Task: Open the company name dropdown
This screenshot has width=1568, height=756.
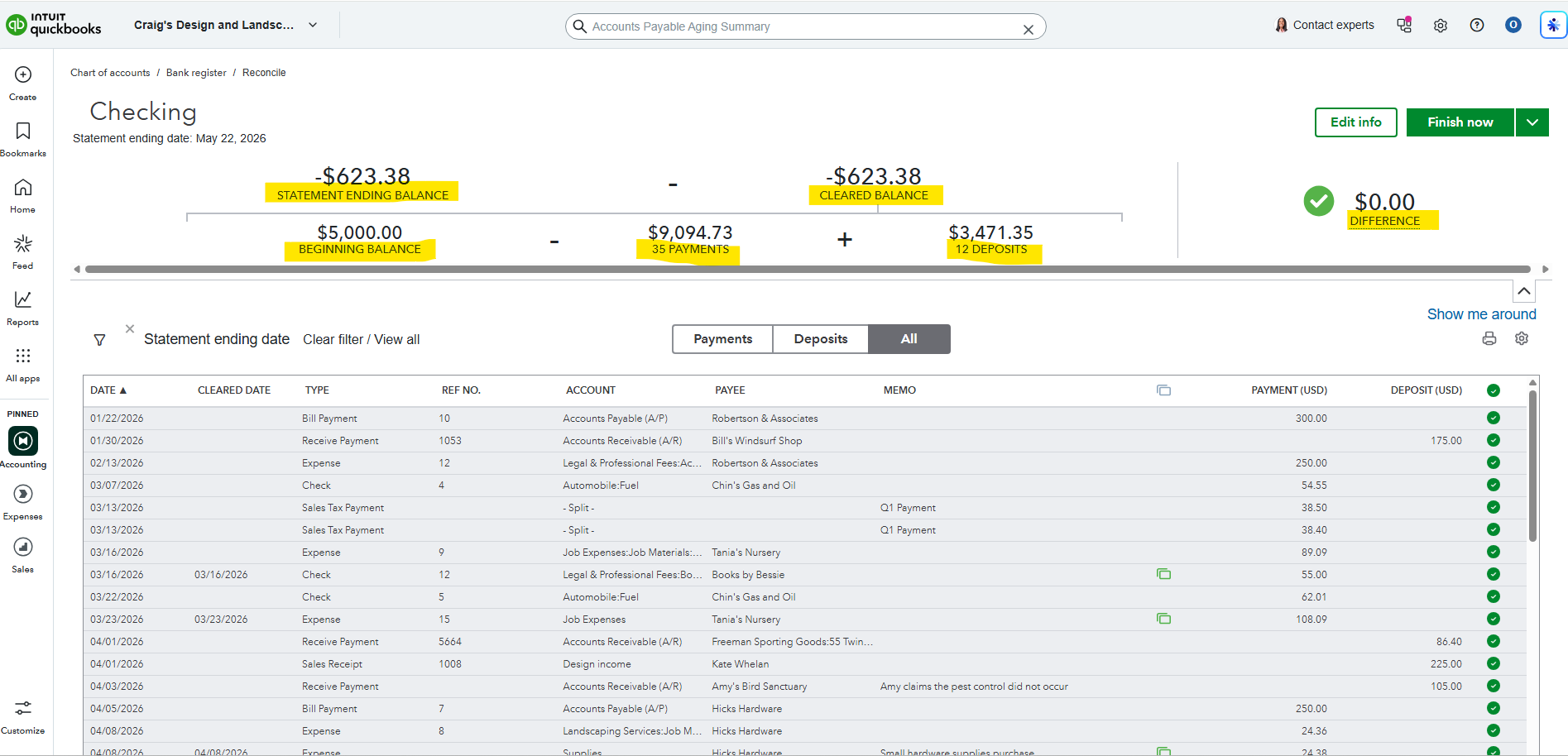Action: coord(226,25)
